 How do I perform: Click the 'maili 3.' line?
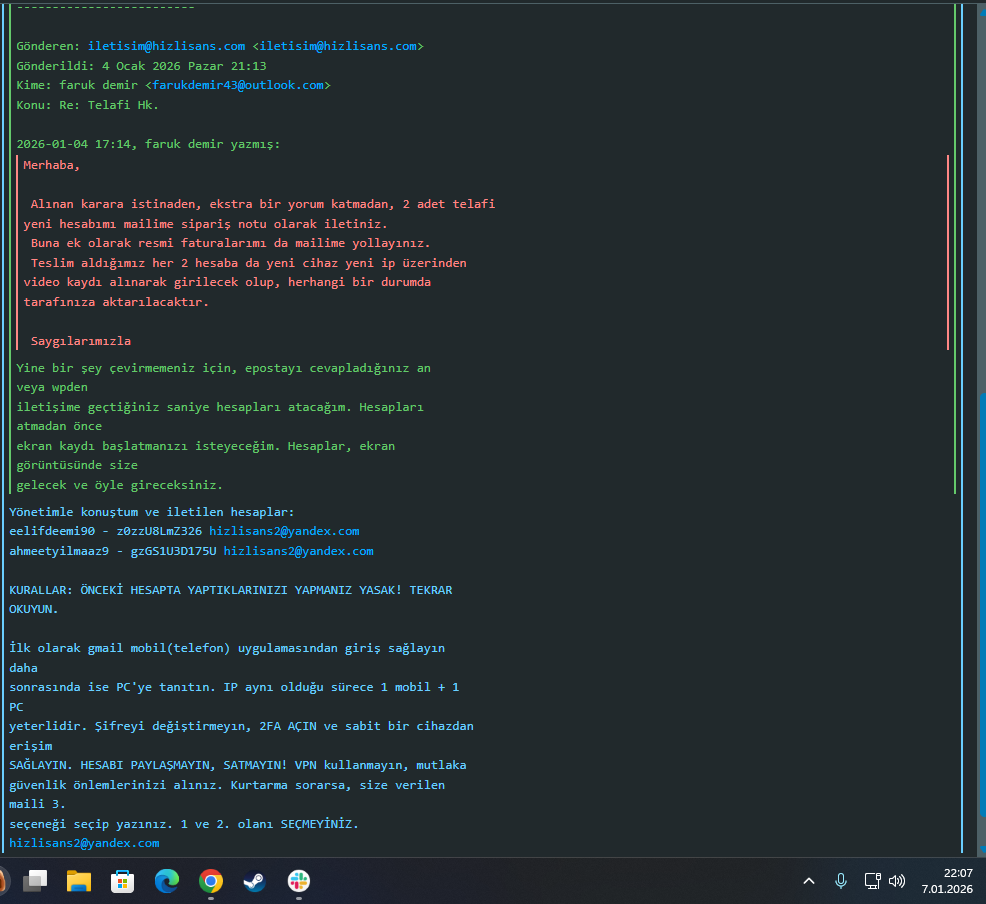(37, 804)
